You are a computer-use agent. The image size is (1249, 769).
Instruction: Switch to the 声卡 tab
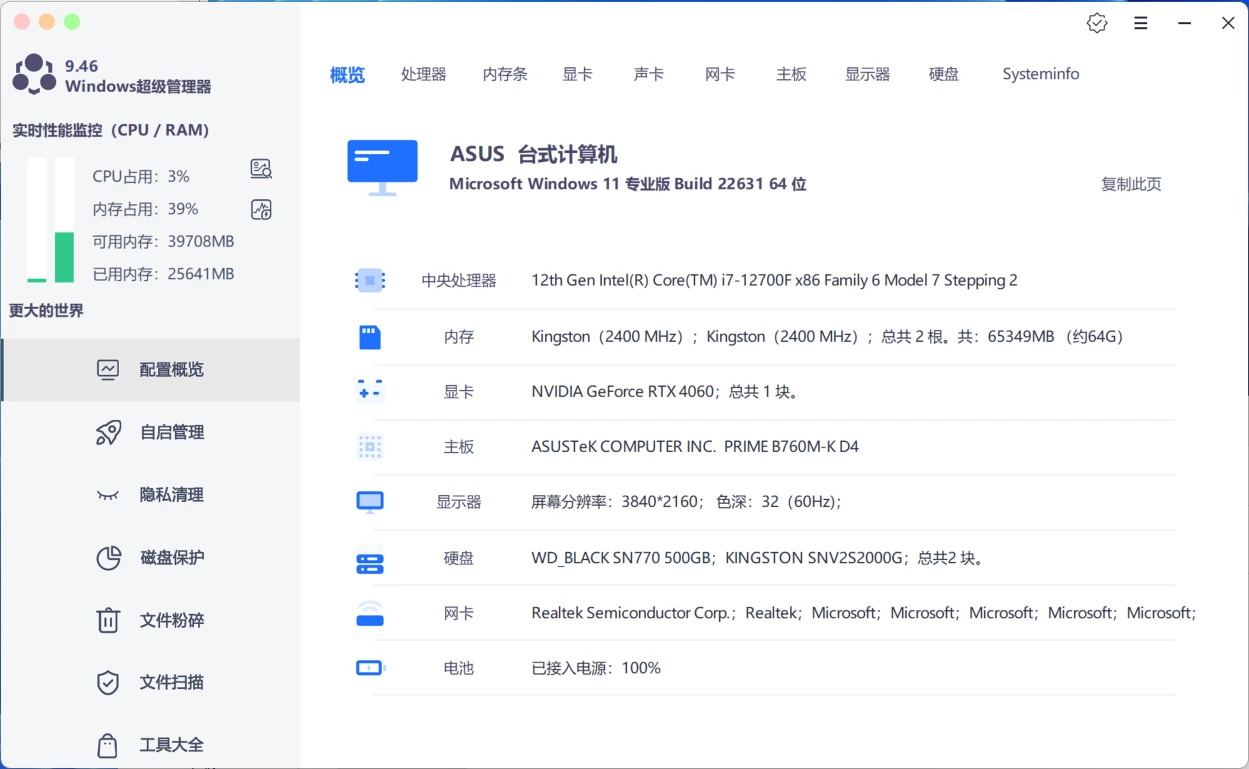point(649,74)
